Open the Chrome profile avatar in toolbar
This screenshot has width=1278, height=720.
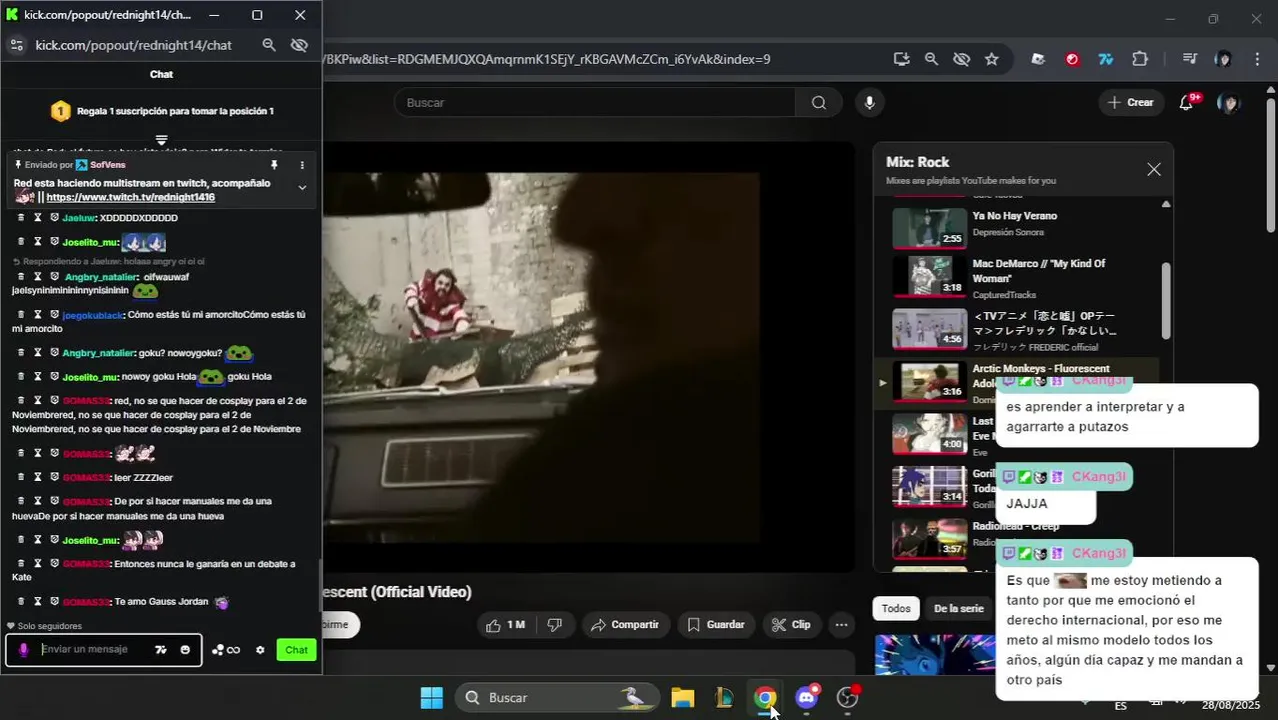pyautogui.click(x=1223, y=59)
